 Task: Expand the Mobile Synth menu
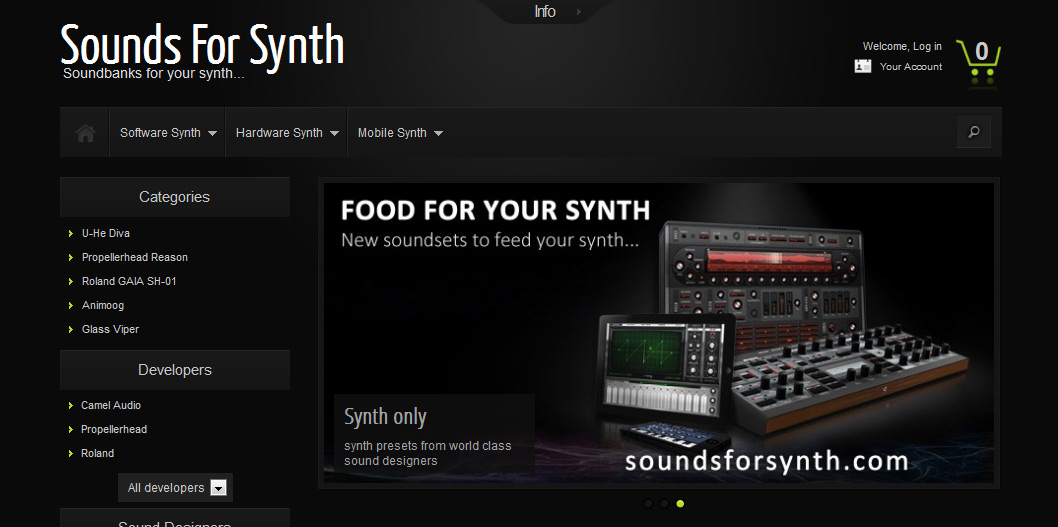(399, 133)
